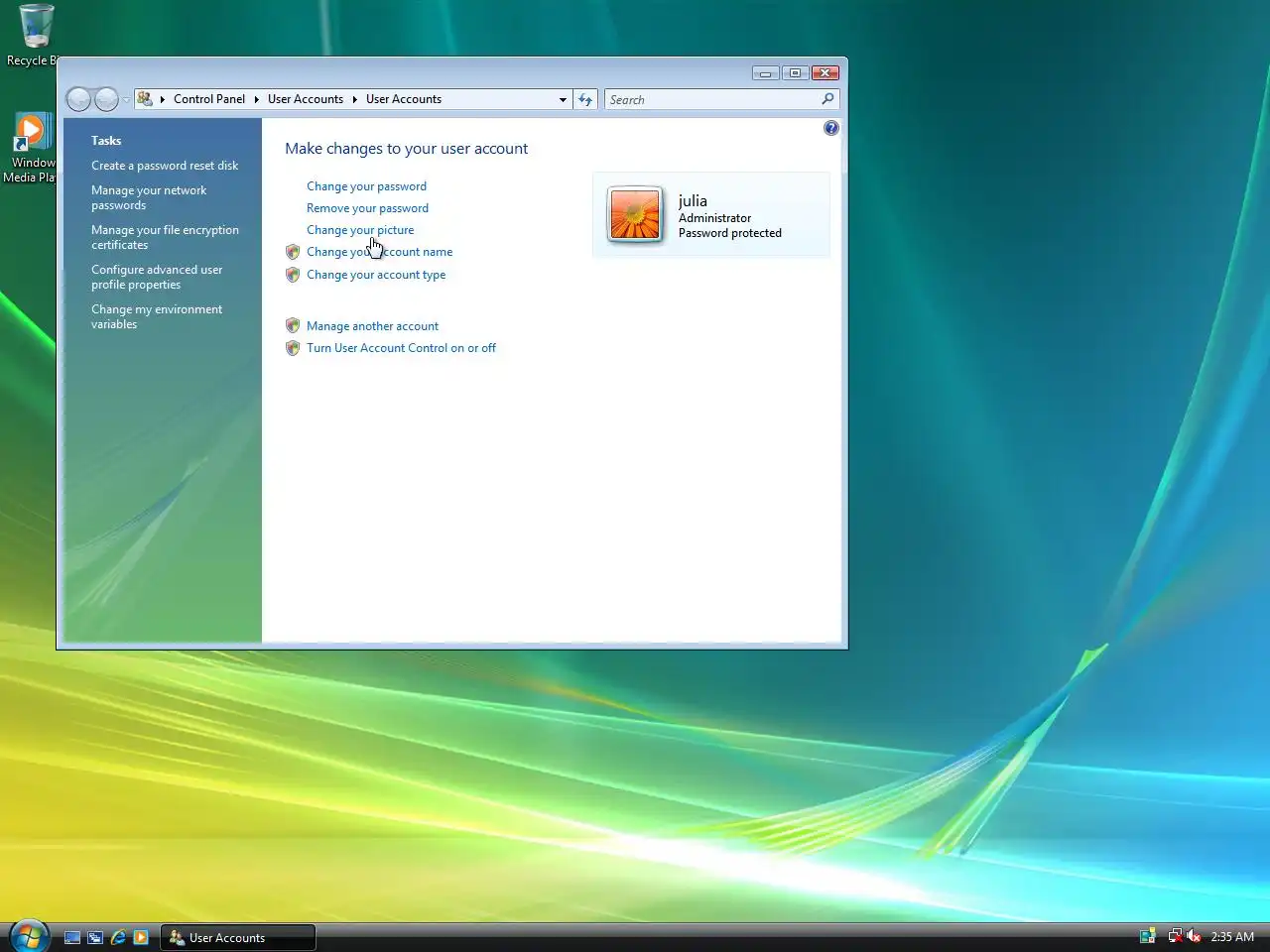Maximize the User Accounts window
The width and height of the screenshot is (1270, 952).
coord(795,72)
